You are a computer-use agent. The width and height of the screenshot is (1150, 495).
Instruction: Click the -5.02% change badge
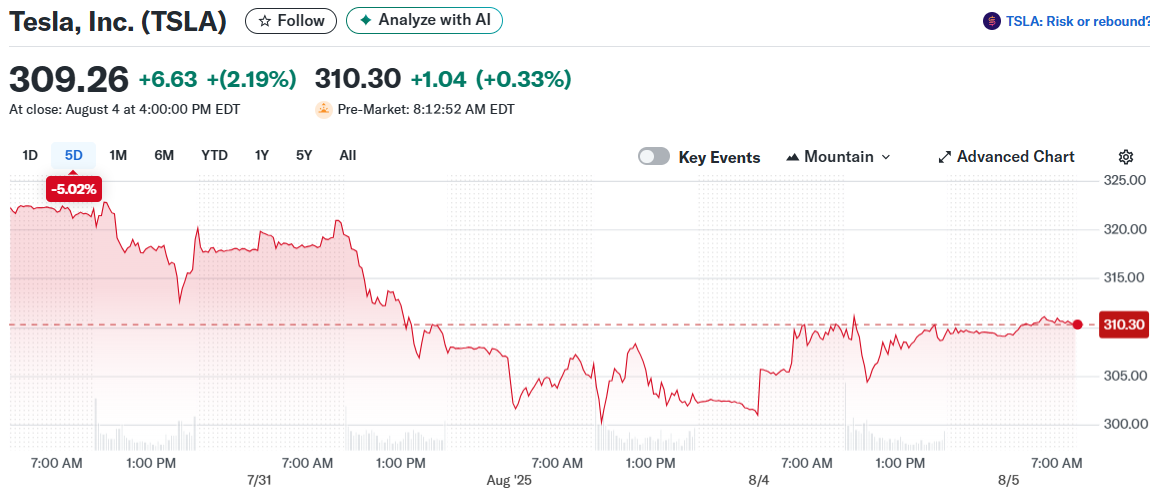(73, 189)
